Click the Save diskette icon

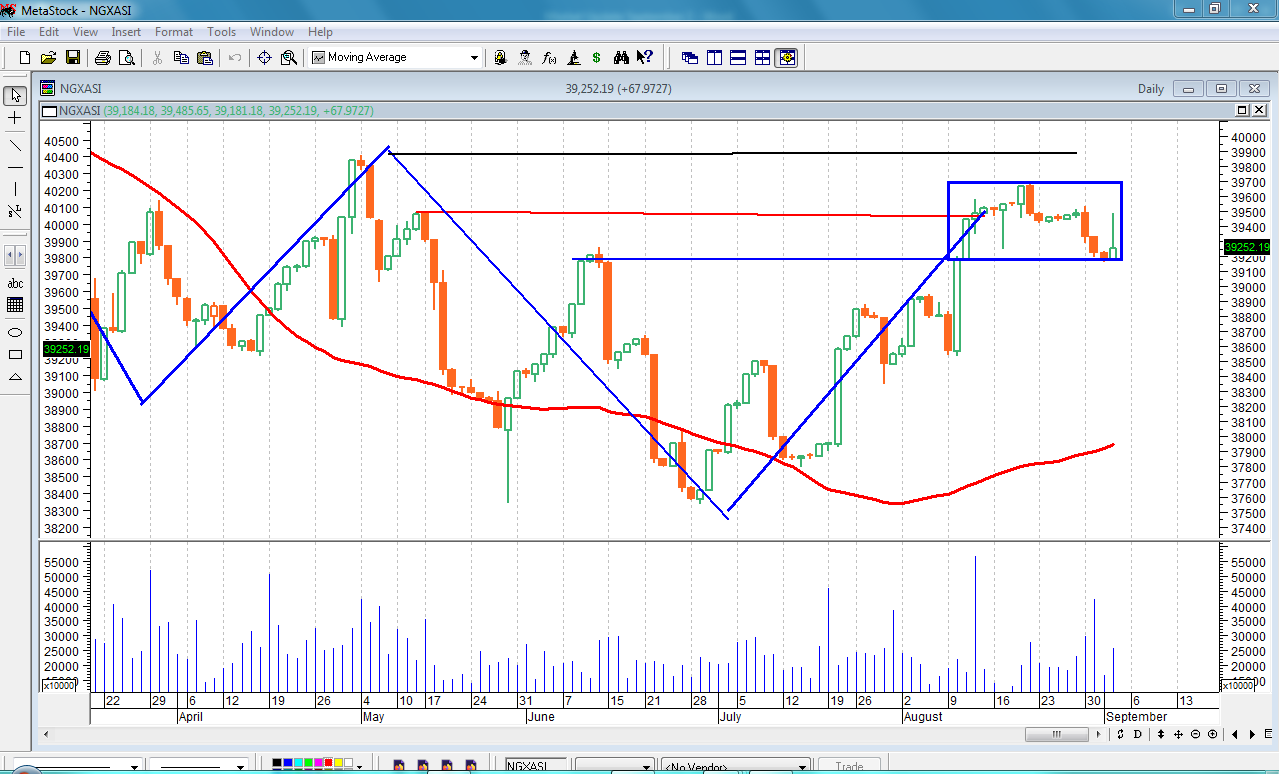click(73, 58)
